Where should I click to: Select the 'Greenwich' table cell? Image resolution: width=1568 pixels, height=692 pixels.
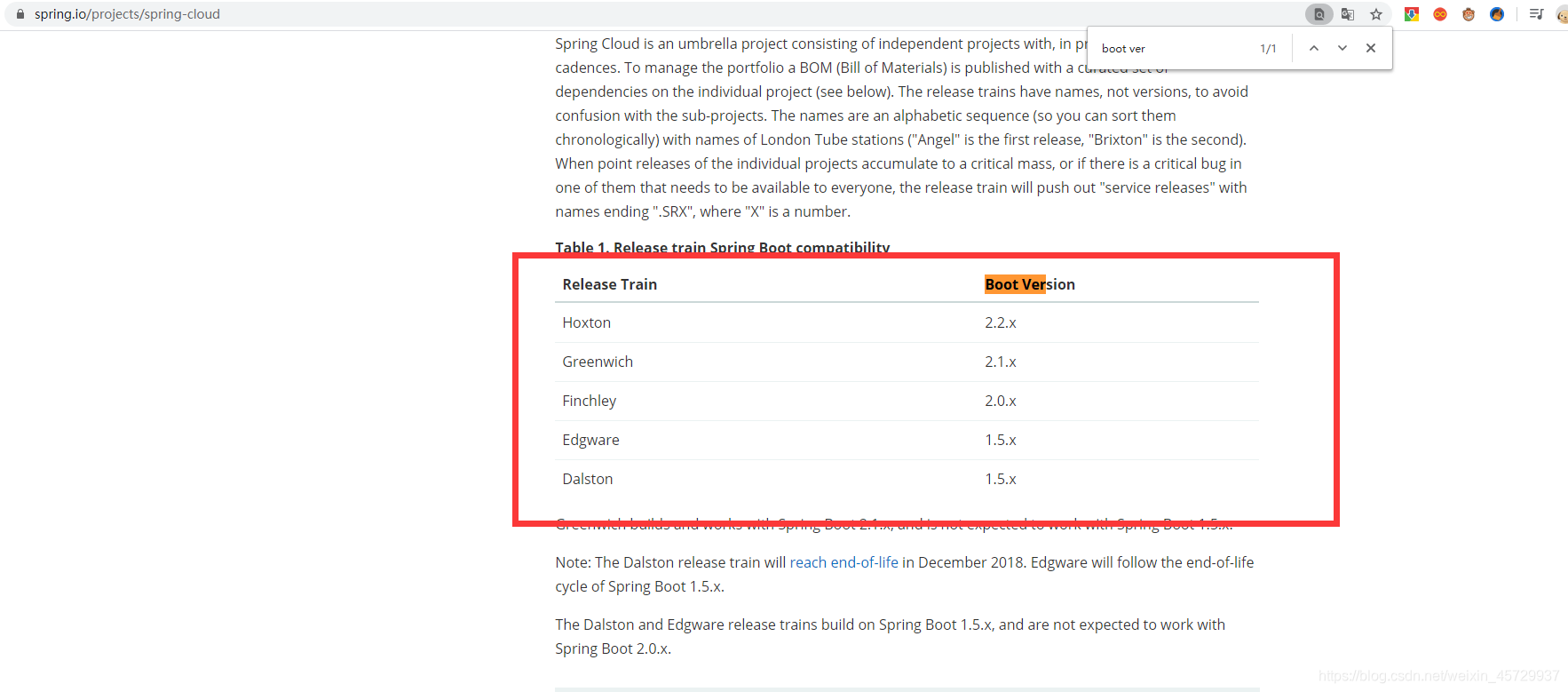[x=598, y=362]
